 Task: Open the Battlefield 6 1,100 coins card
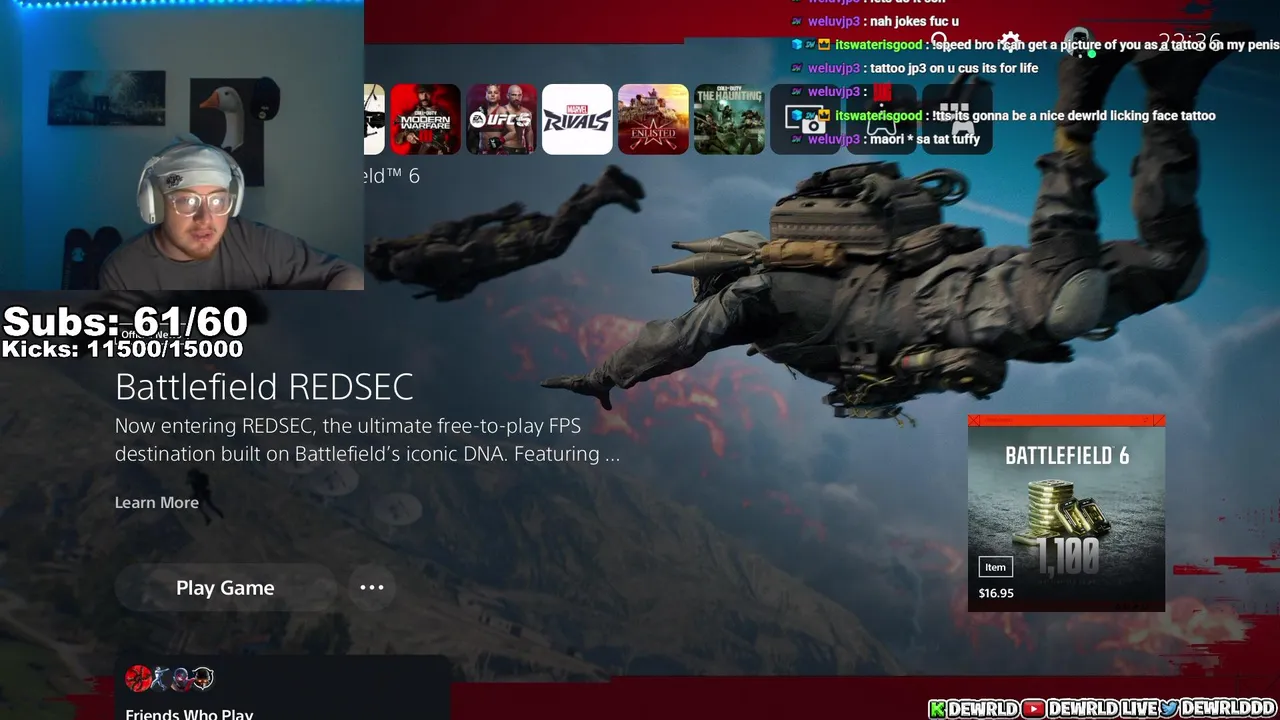point(1066,512)
